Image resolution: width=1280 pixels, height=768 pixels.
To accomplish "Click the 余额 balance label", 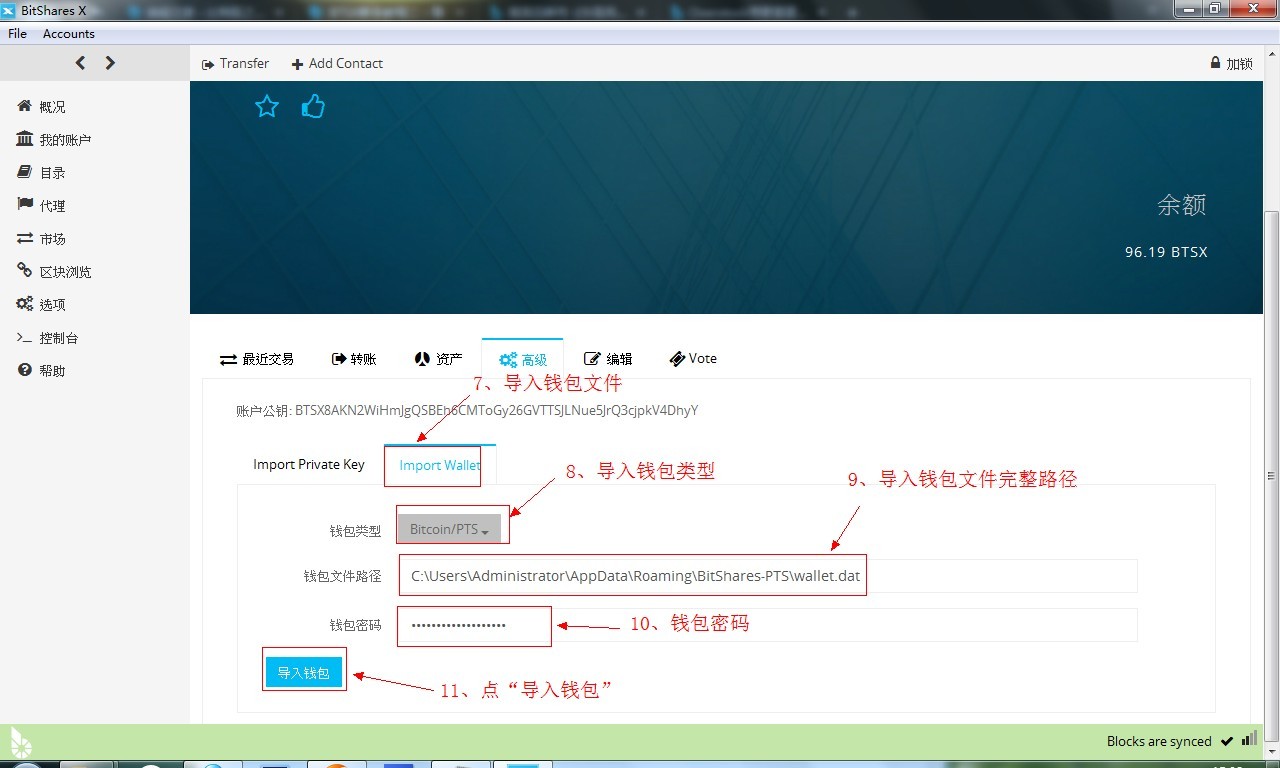I will click(x=1182, y=205).
